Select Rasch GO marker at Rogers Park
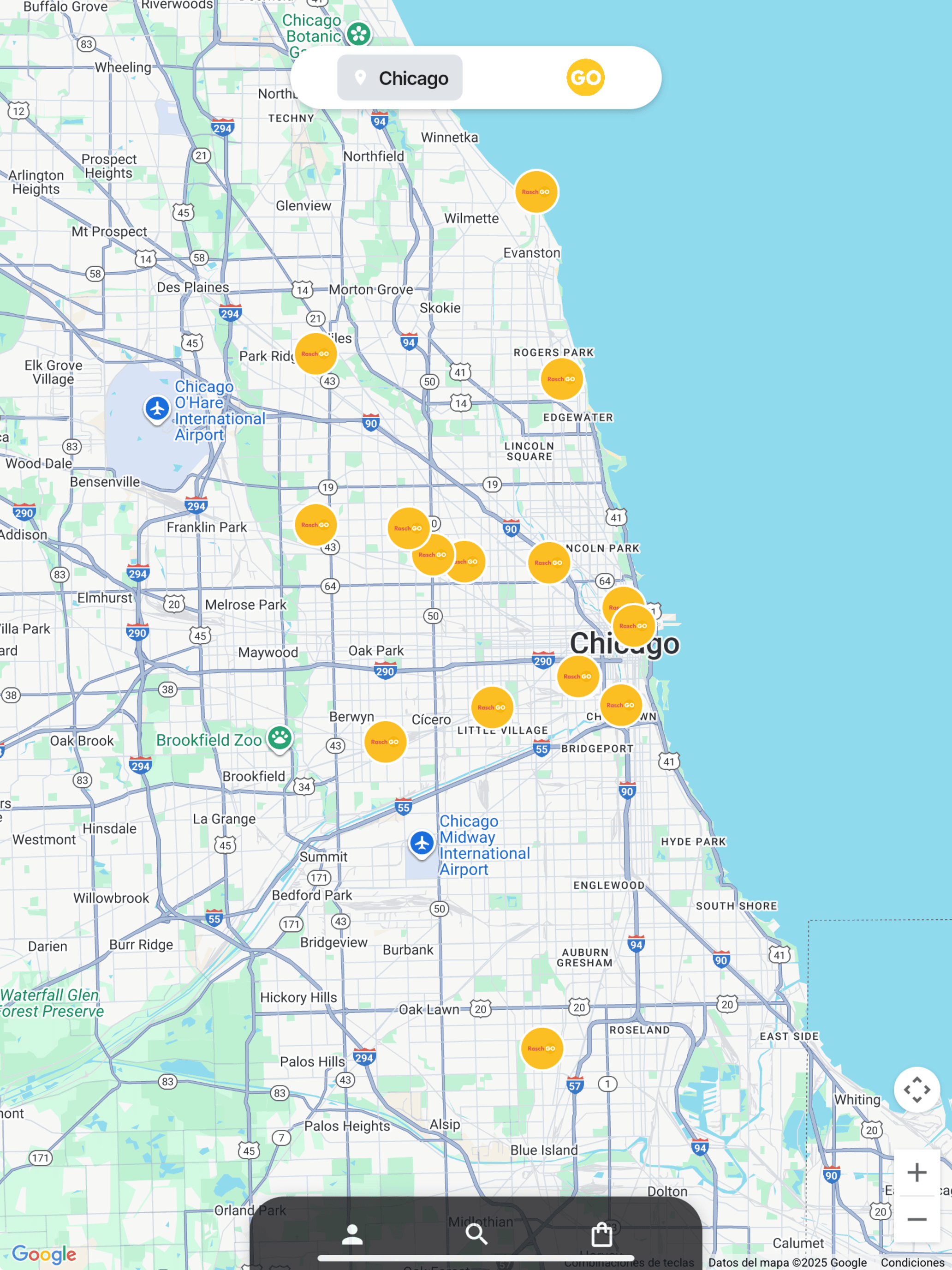952x1270 pixels. pyautogui.click(x=561, y=379)
